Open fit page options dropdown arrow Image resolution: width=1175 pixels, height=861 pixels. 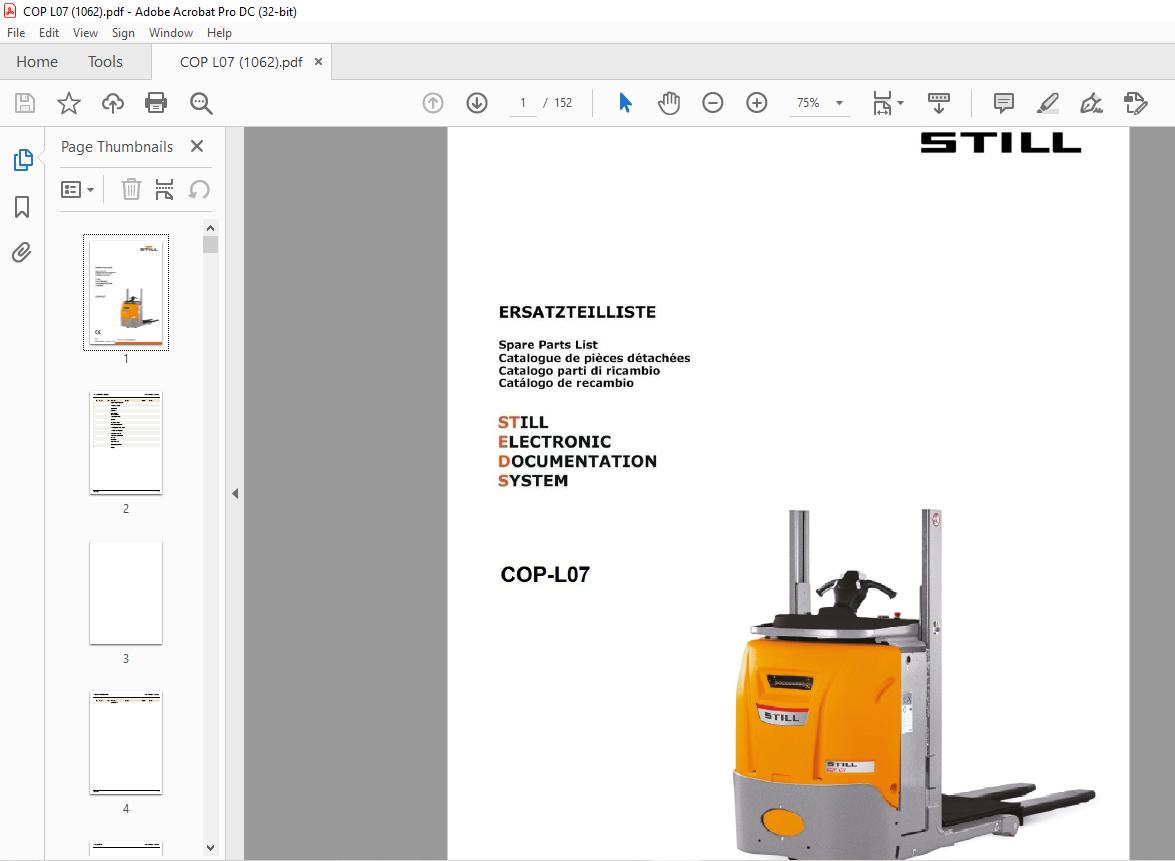[901, 103]
